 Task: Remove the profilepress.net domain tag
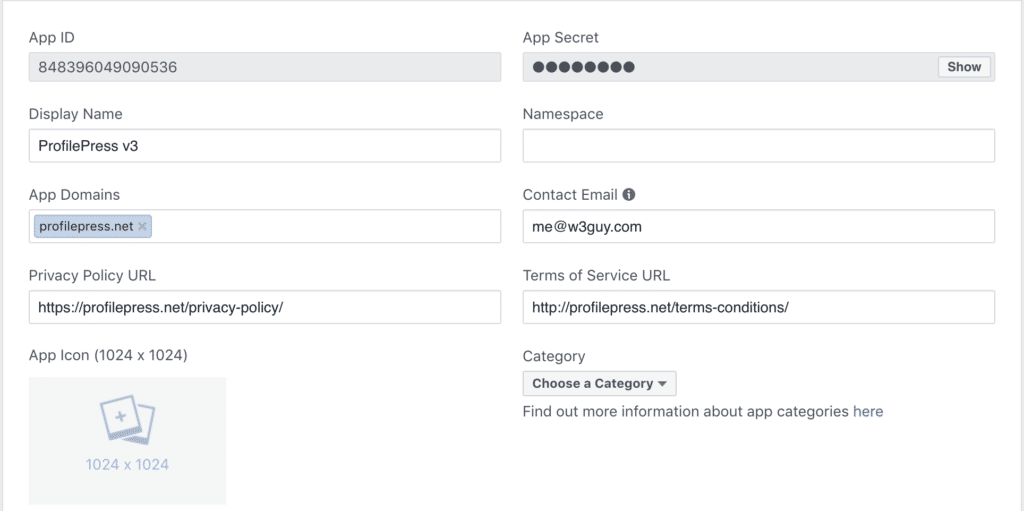pos(142,226)
